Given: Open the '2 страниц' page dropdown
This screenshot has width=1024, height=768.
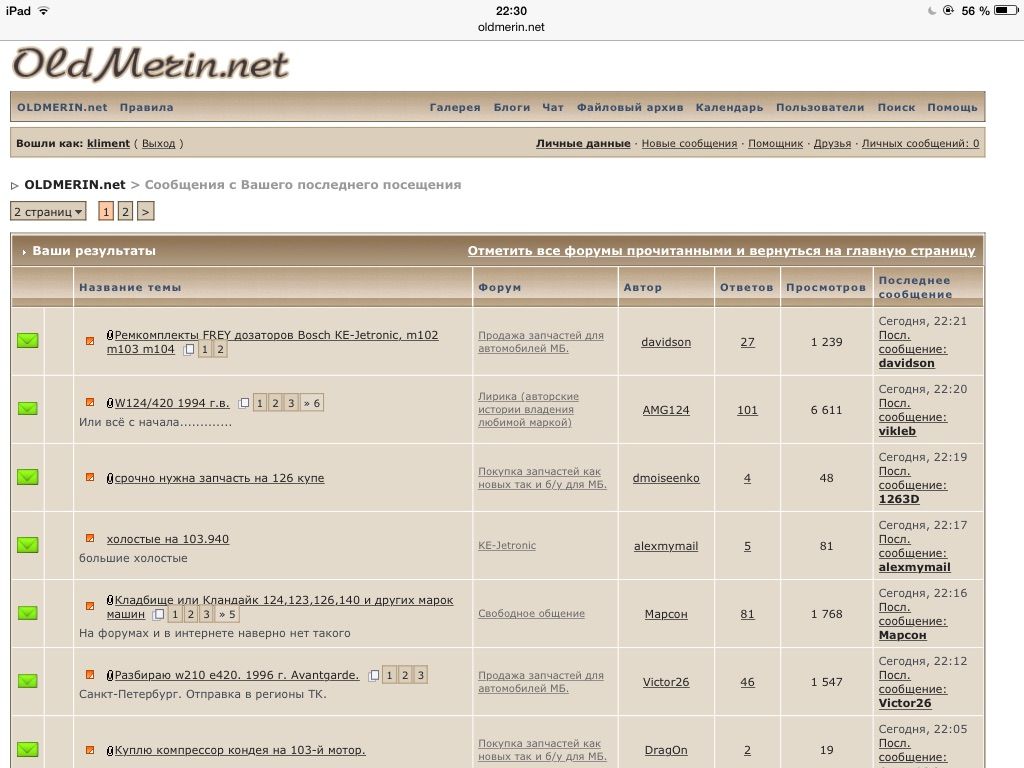Looking at the screenshot, I should pos(48,212).
